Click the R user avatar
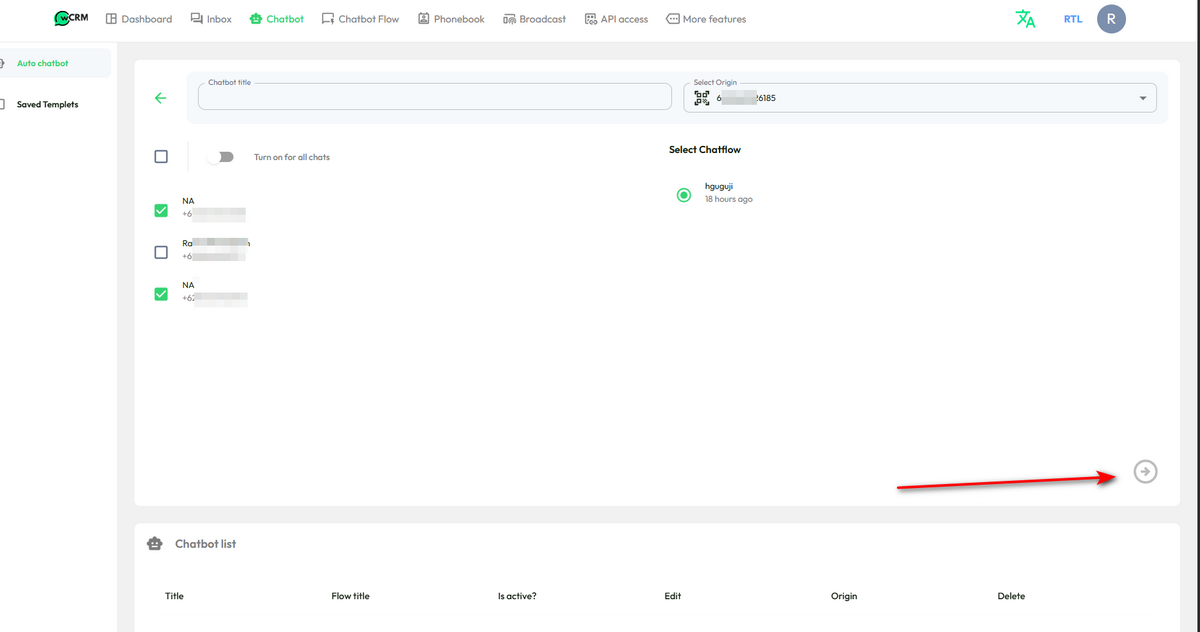This screenshot has height=632, width=1200. pyautogui.click(x=1111, y=19)
